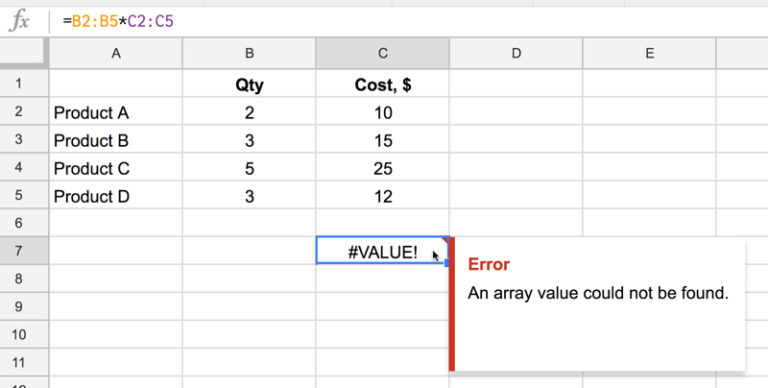The image size is (768, 388).
Task: Click the red error indicator triangle
Action: (445, 240)
